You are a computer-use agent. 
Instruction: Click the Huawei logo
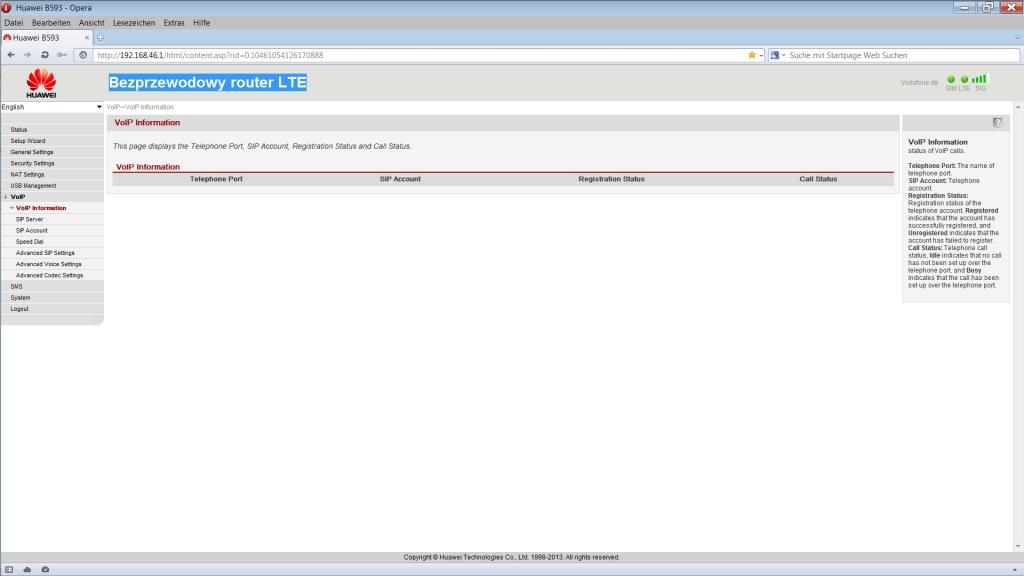pyautogui.click(x=41, y=84)
